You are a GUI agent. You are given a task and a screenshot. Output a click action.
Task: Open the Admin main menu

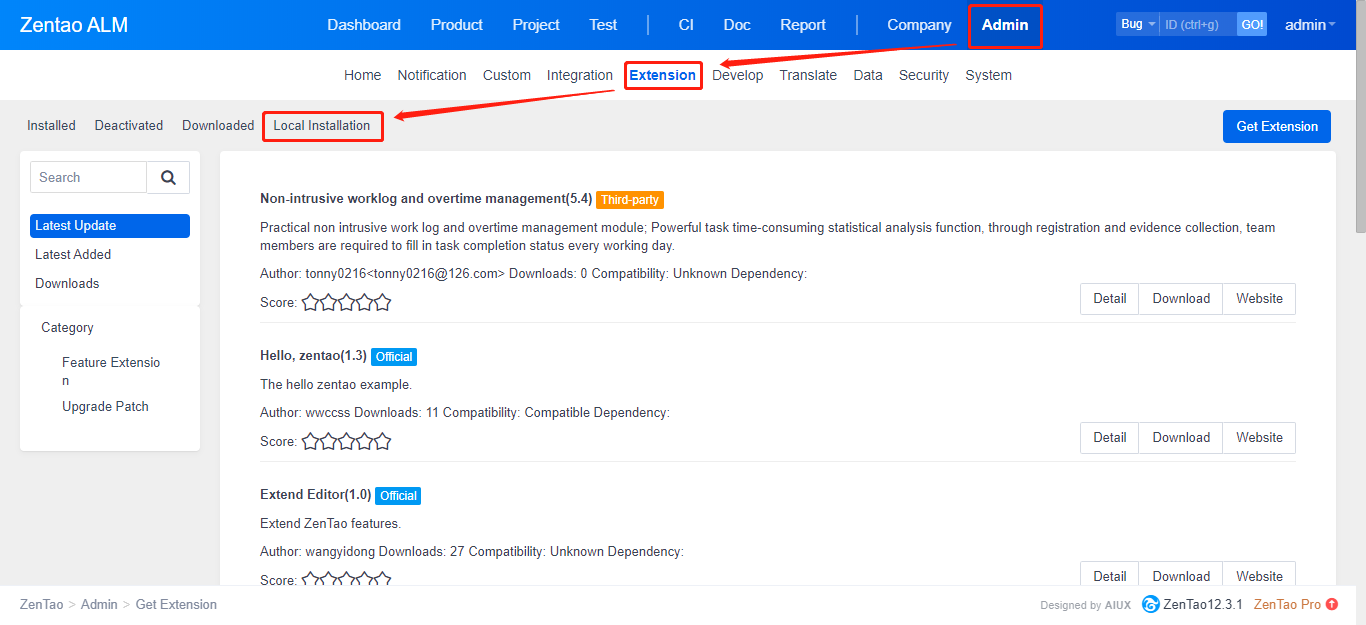coord(1005,25)
